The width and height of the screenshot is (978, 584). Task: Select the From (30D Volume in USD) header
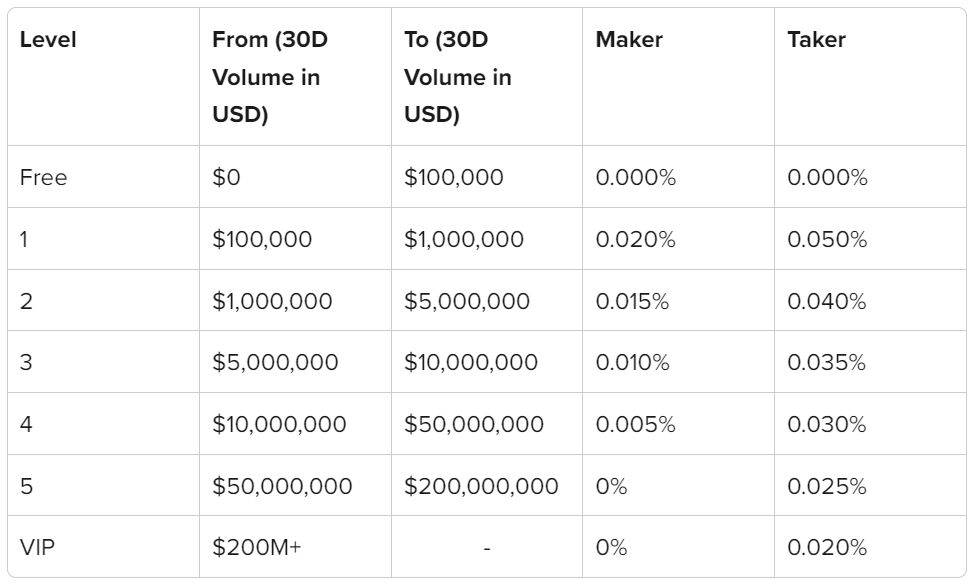tap(270, 77)
